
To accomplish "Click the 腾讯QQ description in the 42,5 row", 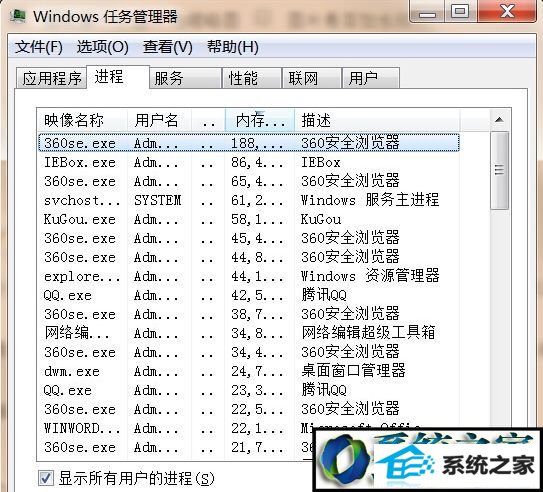I will coord(324,295).
